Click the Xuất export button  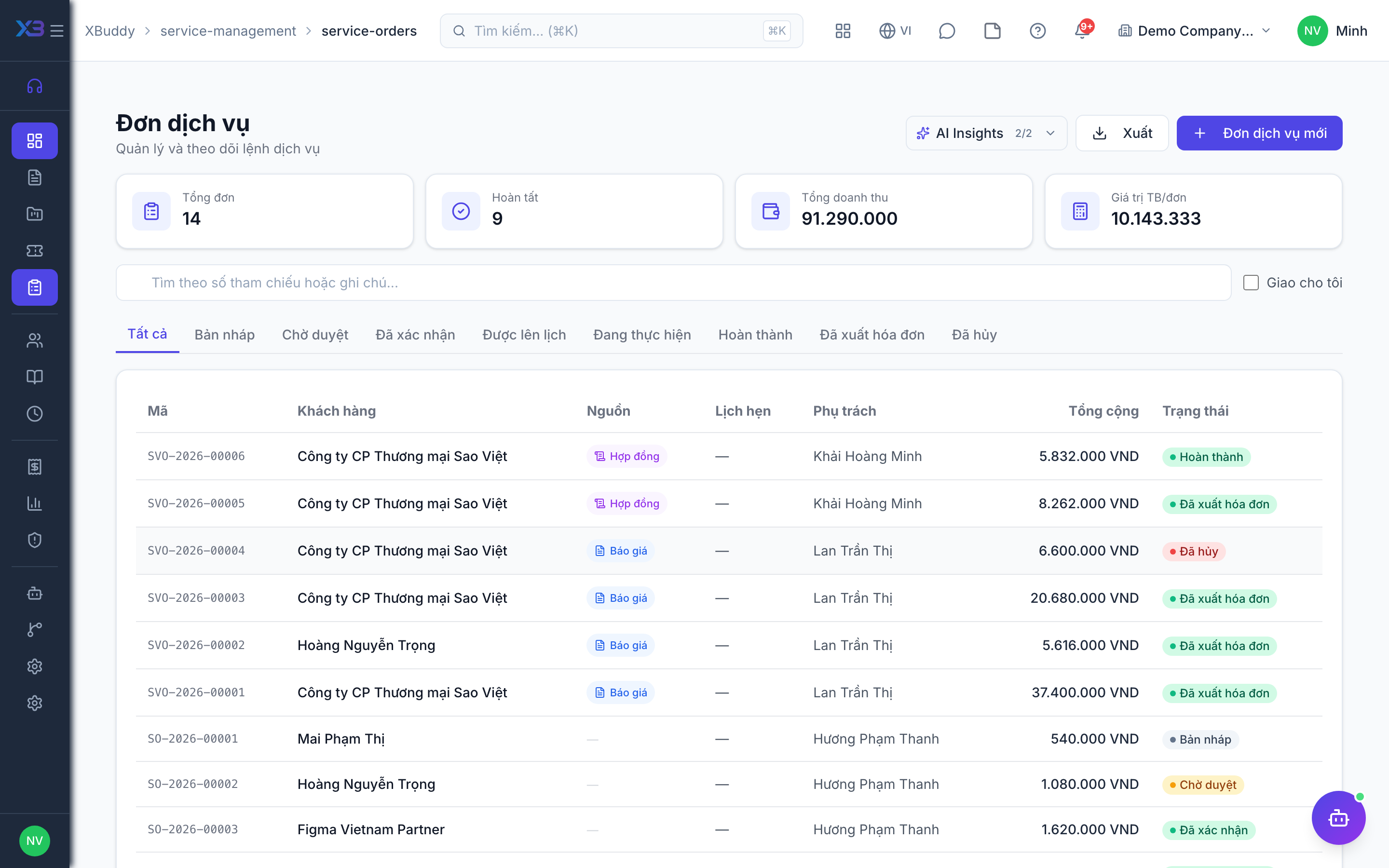coord(1121,133)
